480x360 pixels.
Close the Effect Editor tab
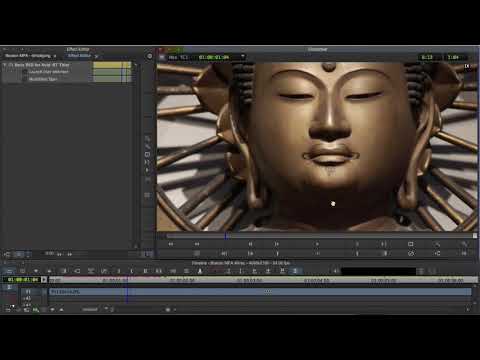tap(96, 56)
